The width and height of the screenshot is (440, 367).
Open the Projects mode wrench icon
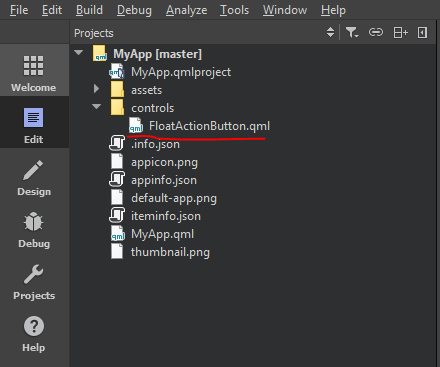tap(33, 274)
